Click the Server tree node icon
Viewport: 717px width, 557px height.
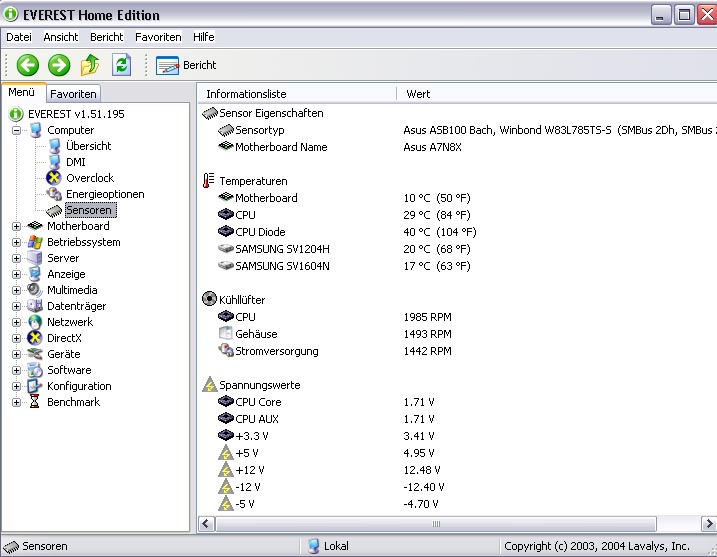(35, 258)
